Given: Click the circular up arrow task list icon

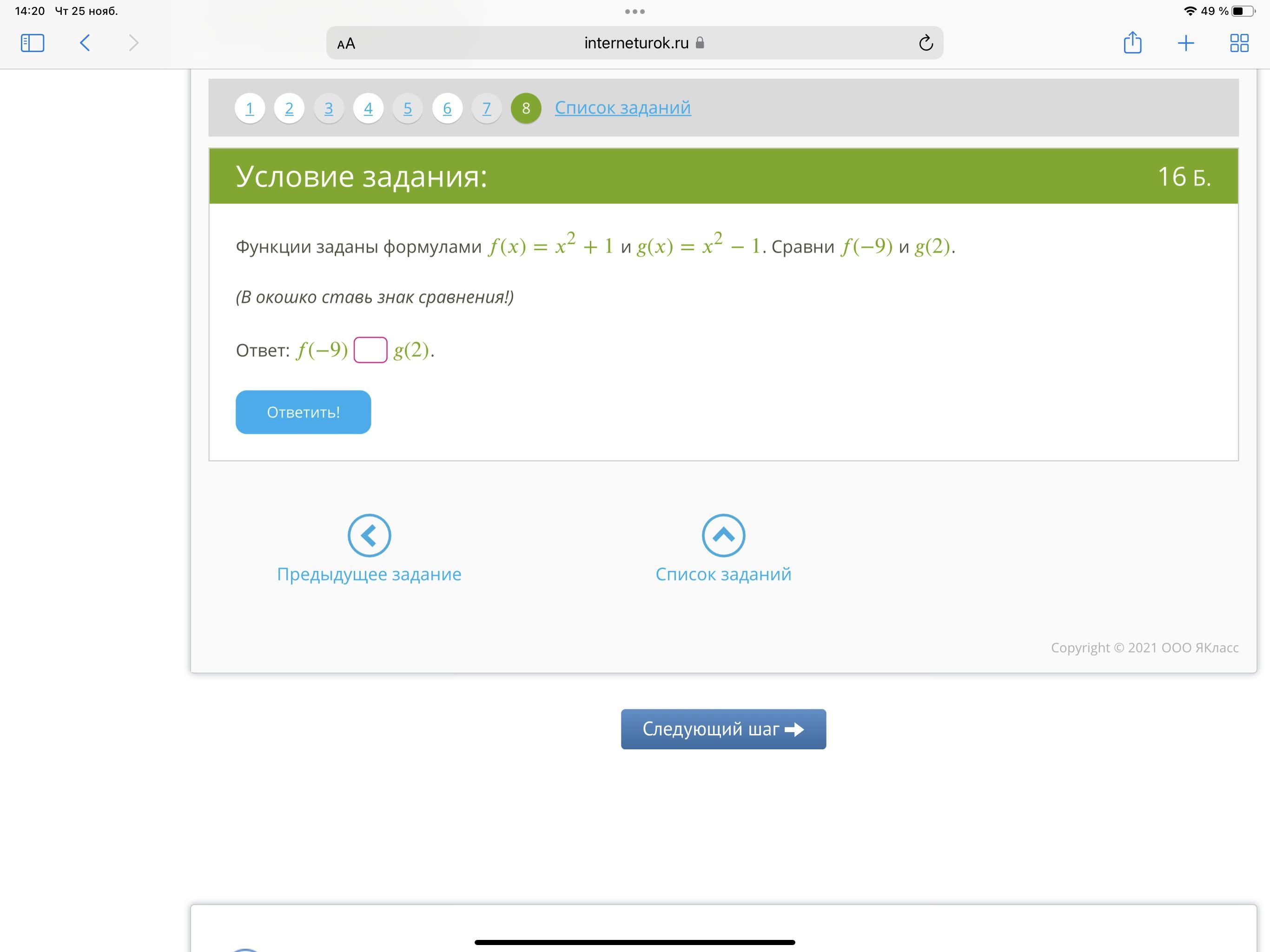Looking at the screenshot, I should [x=723, y=535].
